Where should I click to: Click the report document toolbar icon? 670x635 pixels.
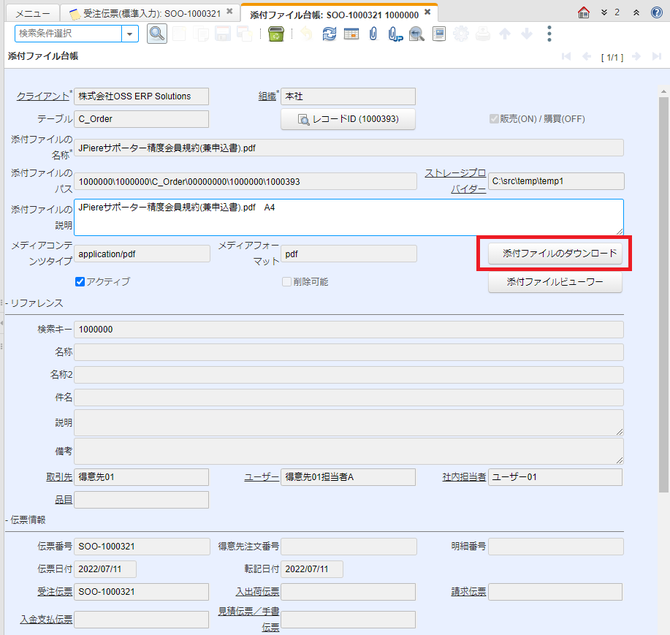coord(439,34)
